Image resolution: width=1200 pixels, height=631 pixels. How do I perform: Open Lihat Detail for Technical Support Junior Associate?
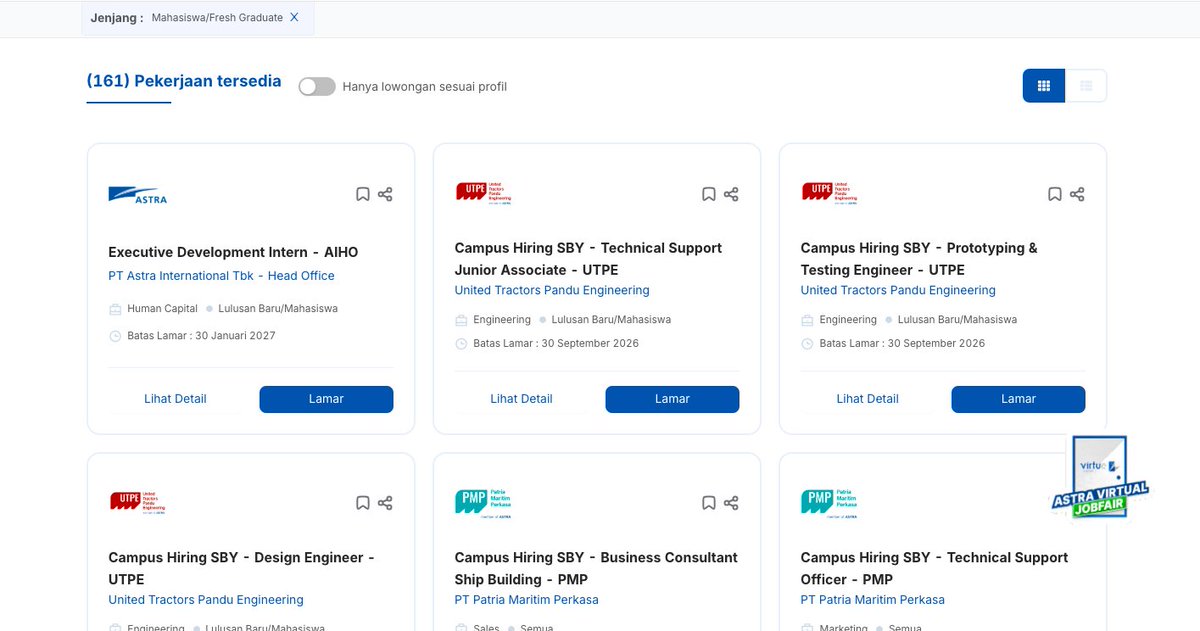coord(521,399)
